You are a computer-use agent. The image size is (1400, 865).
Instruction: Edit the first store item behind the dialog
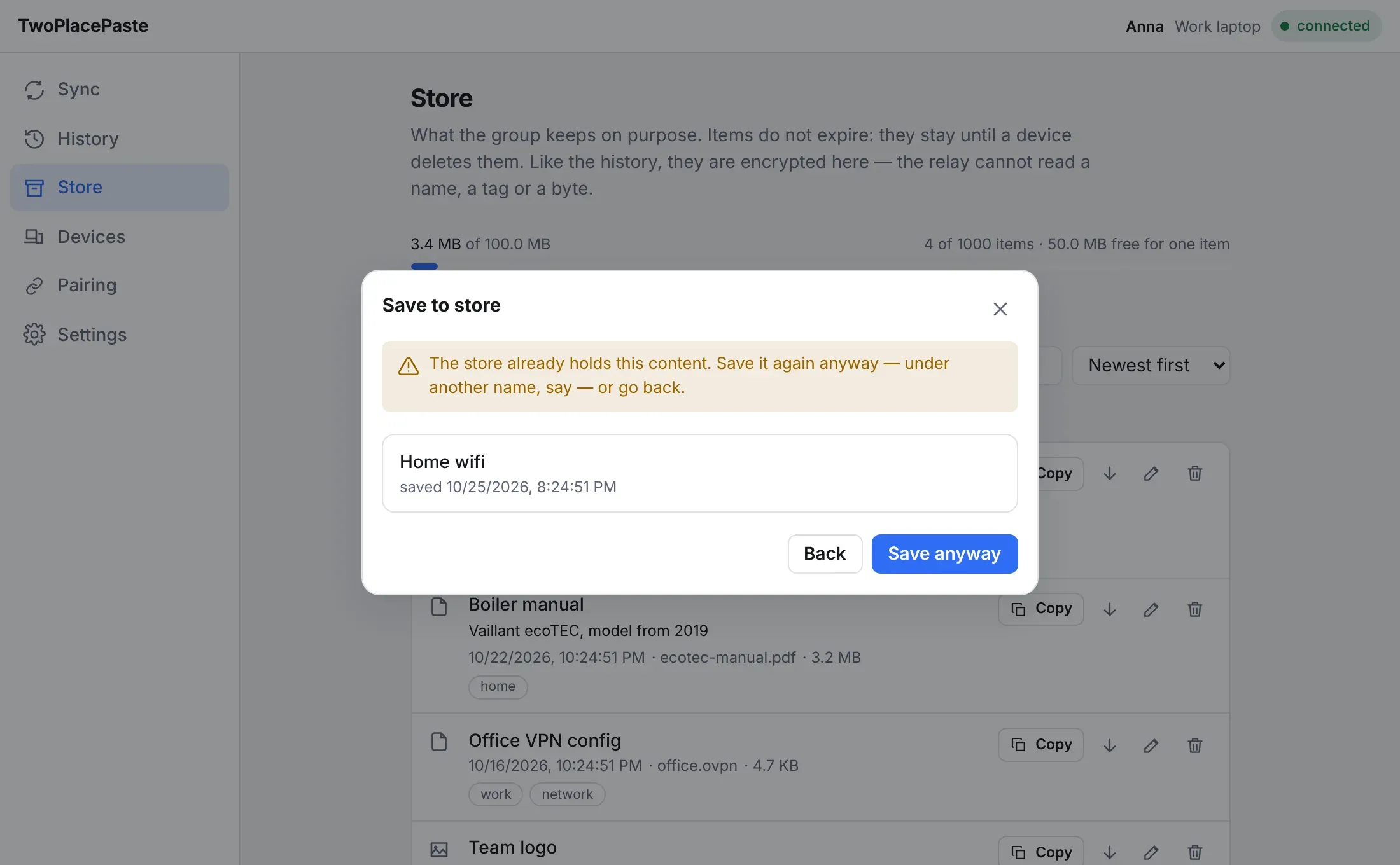1151,474
